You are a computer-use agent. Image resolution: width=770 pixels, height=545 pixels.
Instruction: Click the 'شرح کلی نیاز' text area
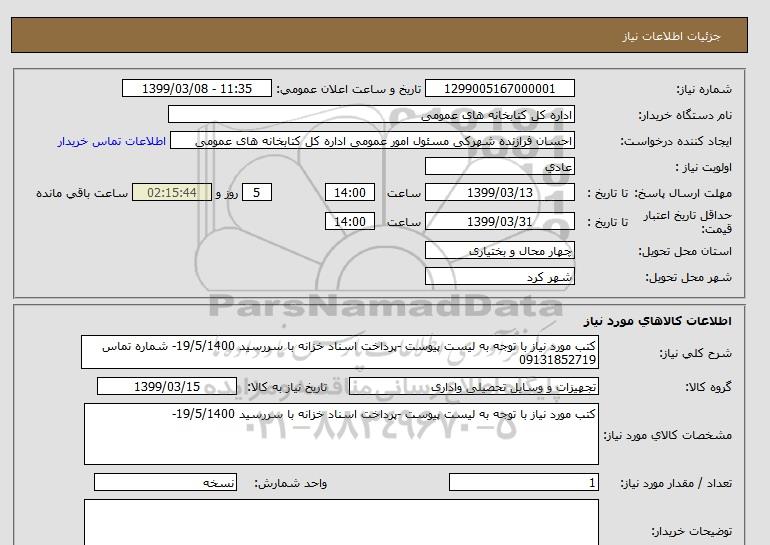pos(340,352)
